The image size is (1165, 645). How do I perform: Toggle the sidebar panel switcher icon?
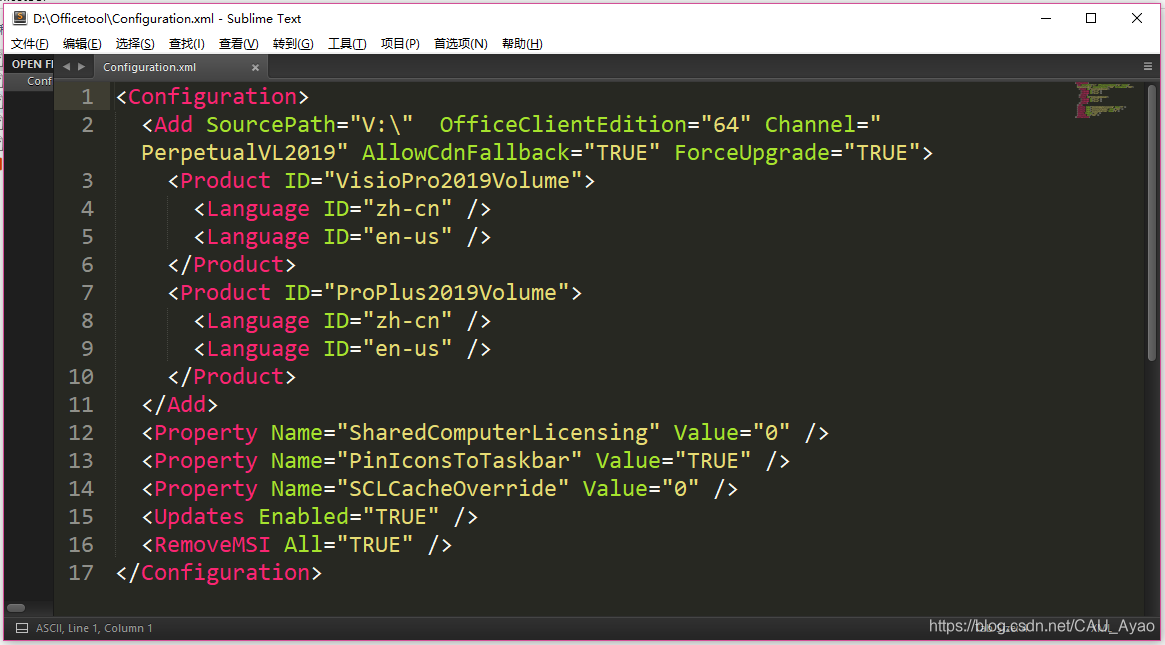coord(22,629)
